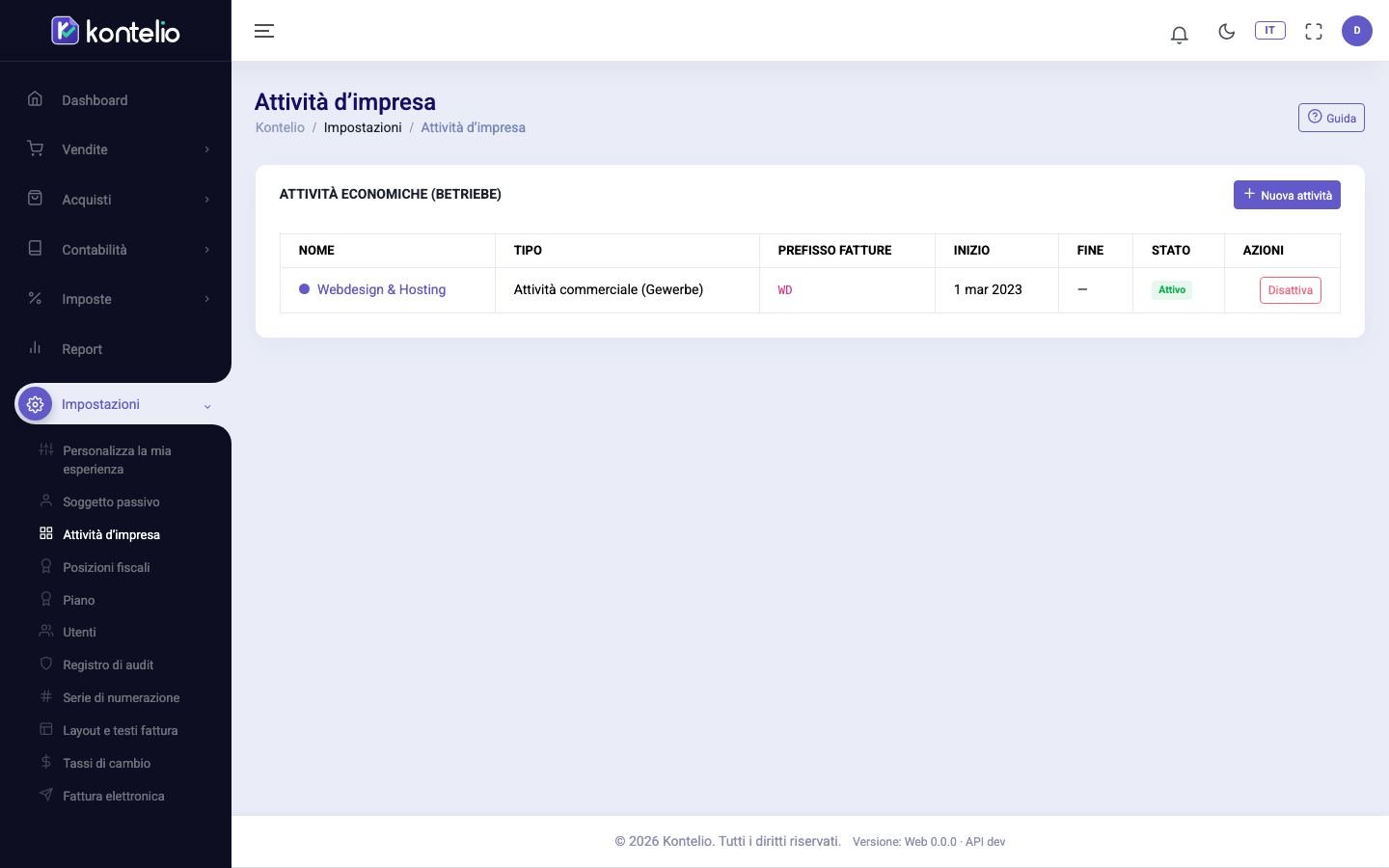Collapse sidebar with hamburger menu icon
The image size is (1389, 868).
pyautogui.click(x=264, y=31)
